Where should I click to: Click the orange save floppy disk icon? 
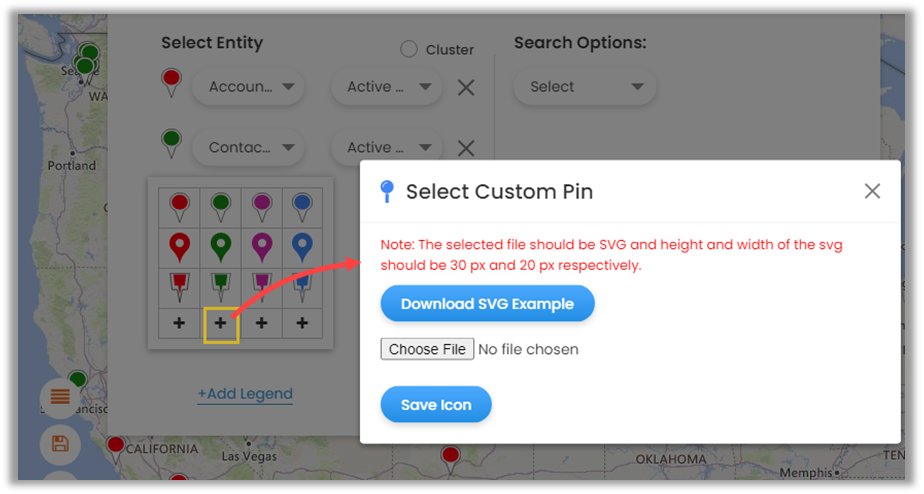60,443
